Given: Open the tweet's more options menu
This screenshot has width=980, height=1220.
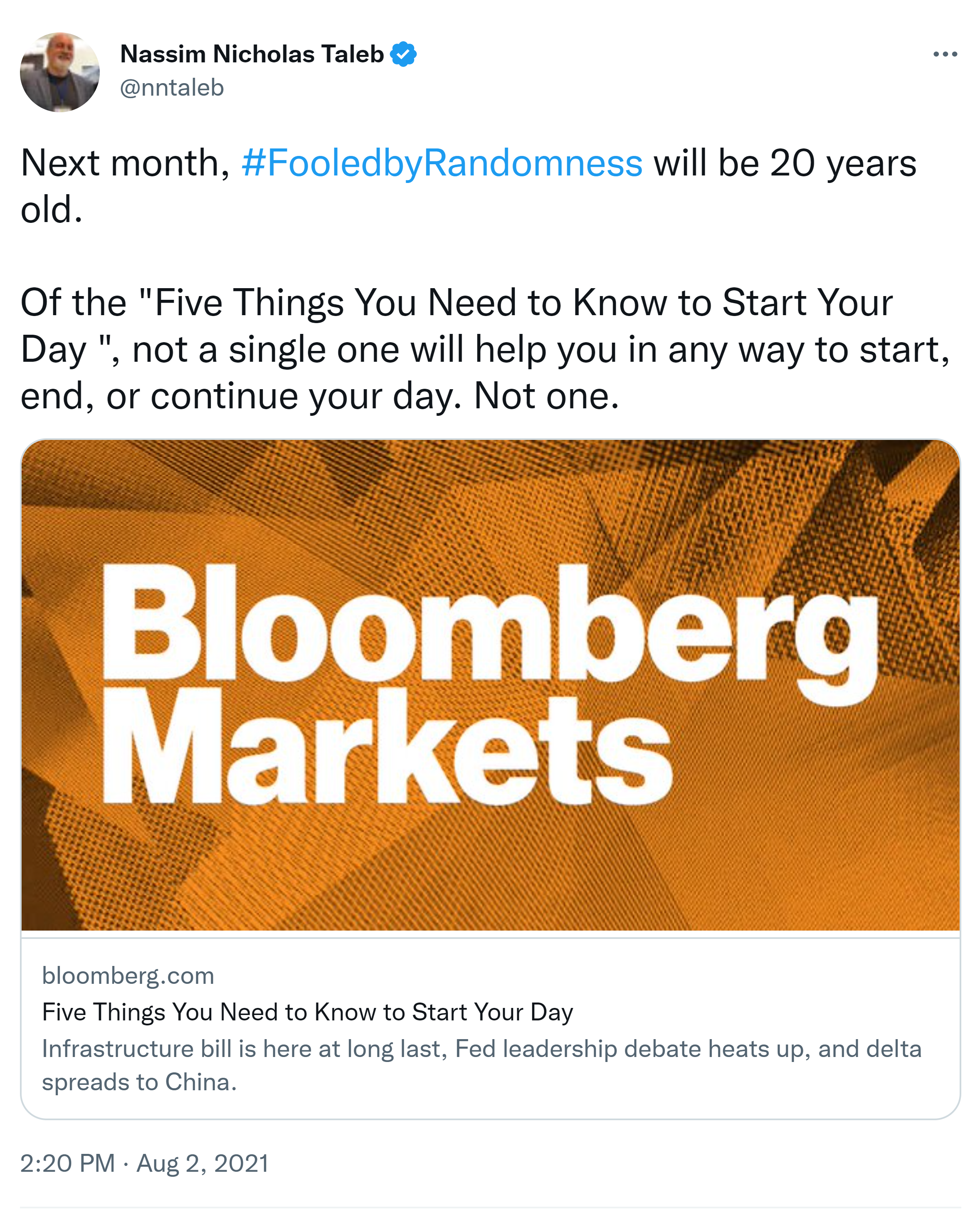Looking at the screenshot, I should click(x=945, y=54).
